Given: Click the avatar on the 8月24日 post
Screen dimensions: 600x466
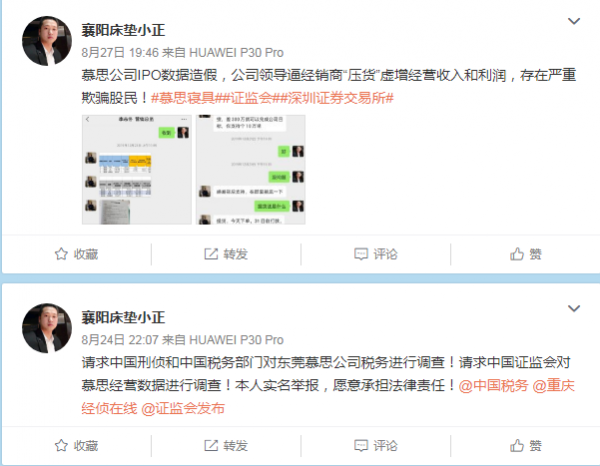Looking at the screenshot, I should click(47, 328).
